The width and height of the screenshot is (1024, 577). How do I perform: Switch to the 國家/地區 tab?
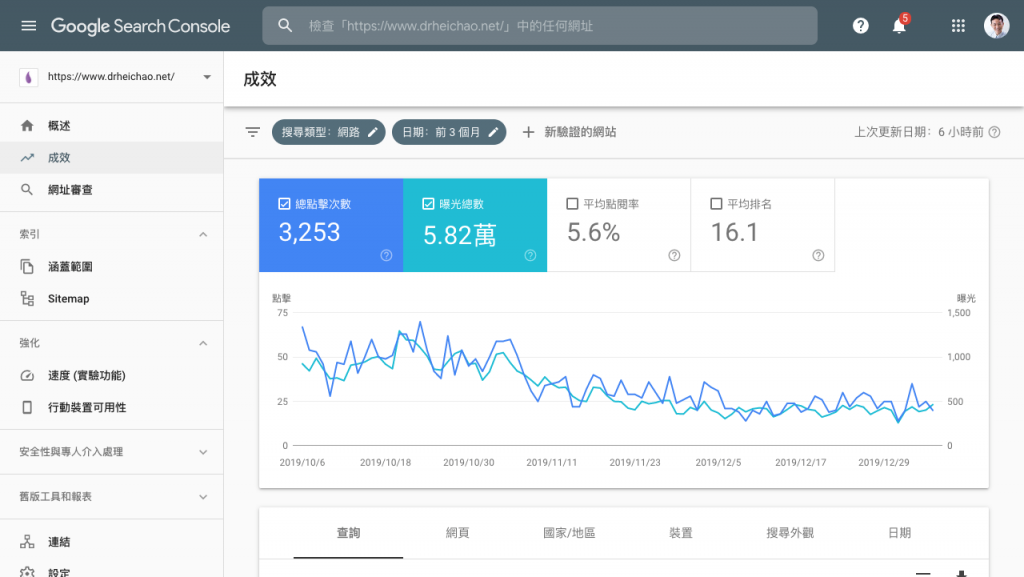point(569,533)
